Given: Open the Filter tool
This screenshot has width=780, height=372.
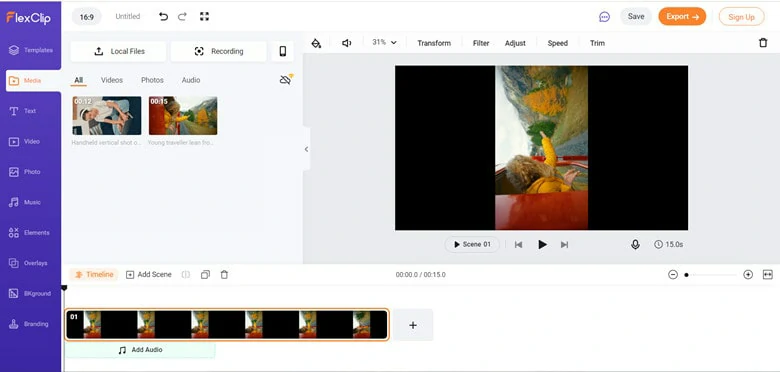Looking at the screenshot, I should click(x=481, y=43).
